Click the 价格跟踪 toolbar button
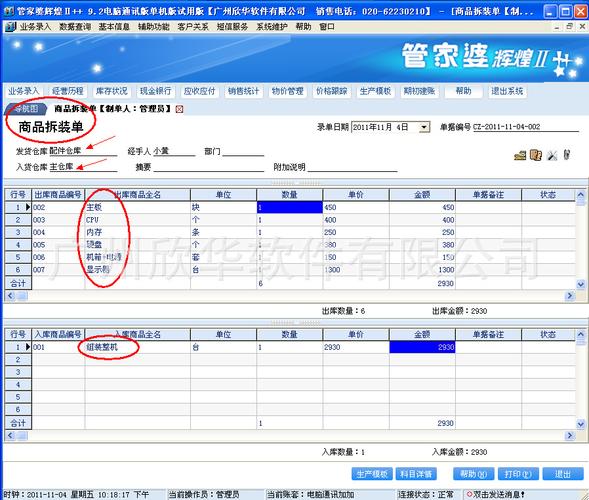The height and width of the screenshot is (500, 589). [x=332, y=91]
